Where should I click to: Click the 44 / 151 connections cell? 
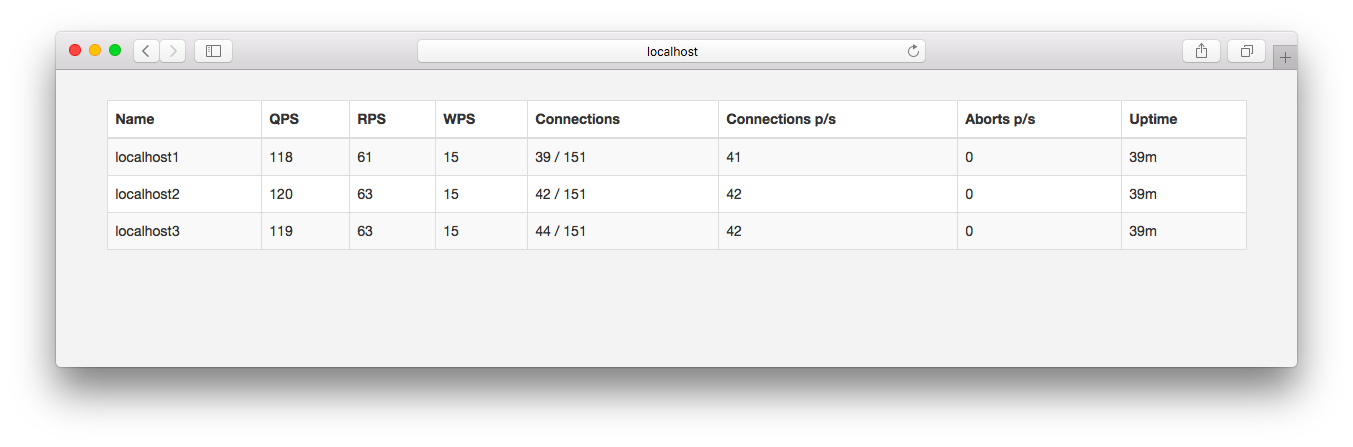click(561, 231)
